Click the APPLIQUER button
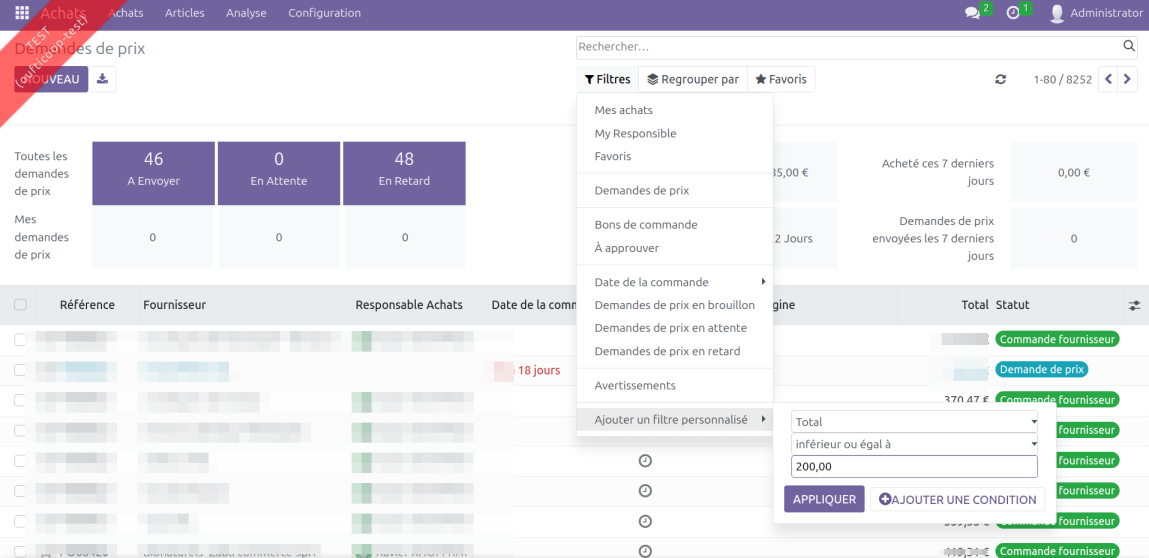Viewport: 1149px width, 558px height. pyautogui.click(x=824, y=499)
